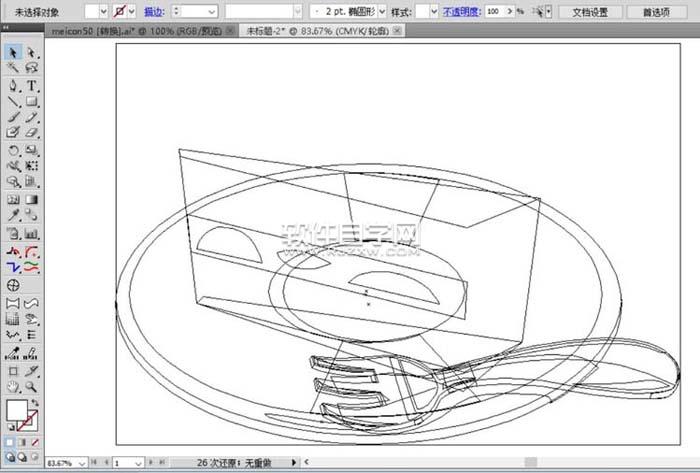The height and width of the screenshot is (473, 700).
Task: Select the Direct Selection tool
Action: (x=31, y=52)
